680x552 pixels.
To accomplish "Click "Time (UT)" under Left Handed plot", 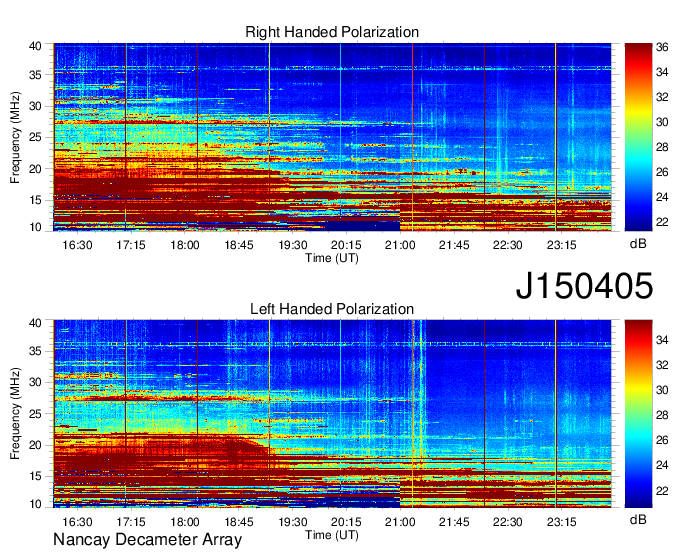I will click(x=332, y=535).
